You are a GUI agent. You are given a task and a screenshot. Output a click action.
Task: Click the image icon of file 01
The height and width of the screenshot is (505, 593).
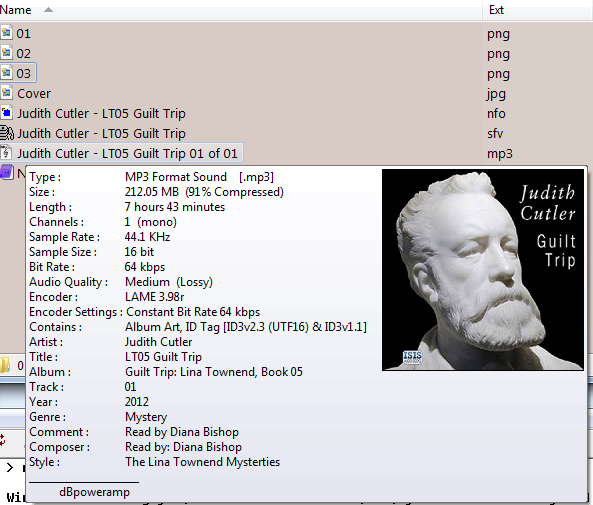(6, 33)
